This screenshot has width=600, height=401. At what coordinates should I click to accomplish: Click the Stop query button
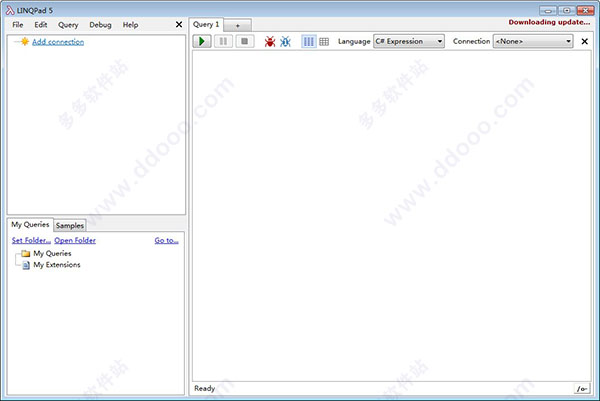[245, 41]
